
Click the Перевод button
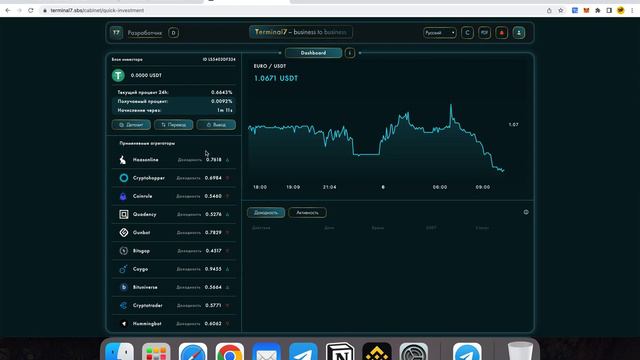click(173, 125)
